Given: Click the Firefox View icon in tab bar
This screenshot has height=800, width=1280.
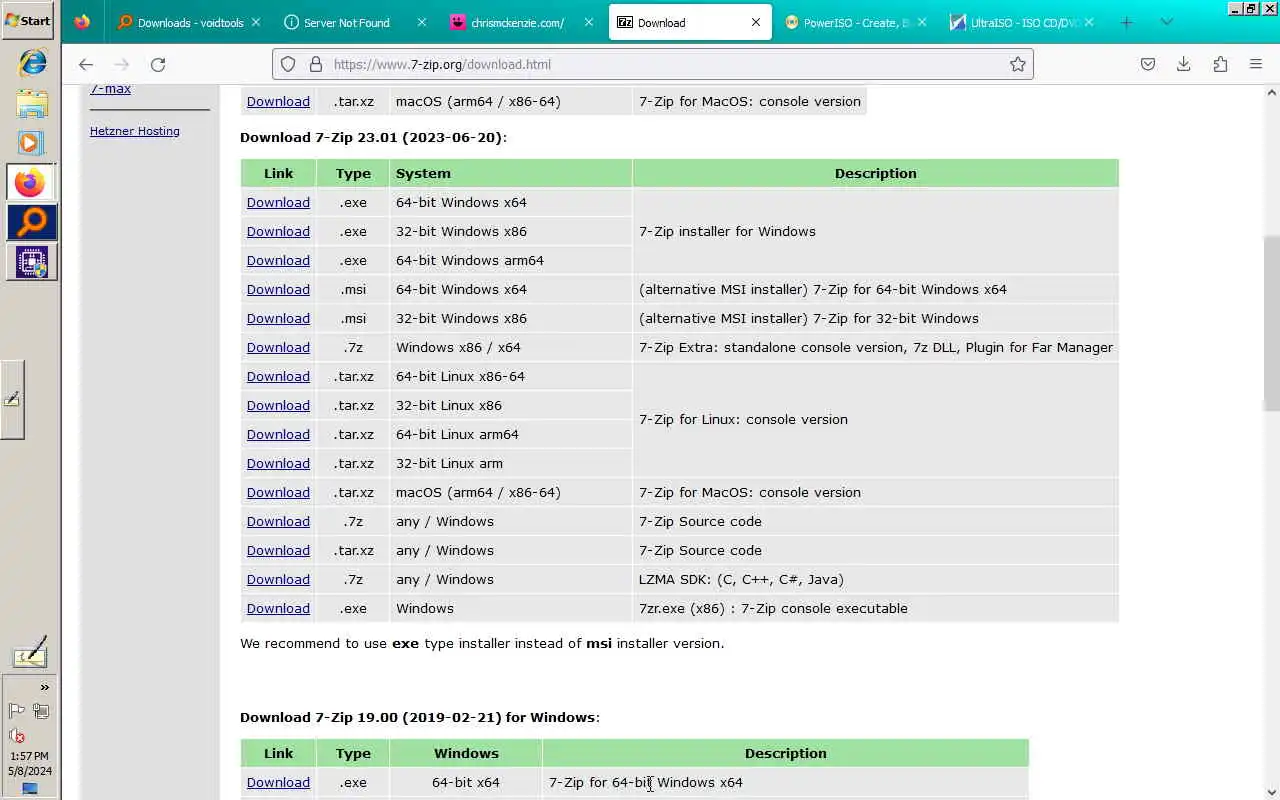Looking at the screenshot, I should point(82,22).
